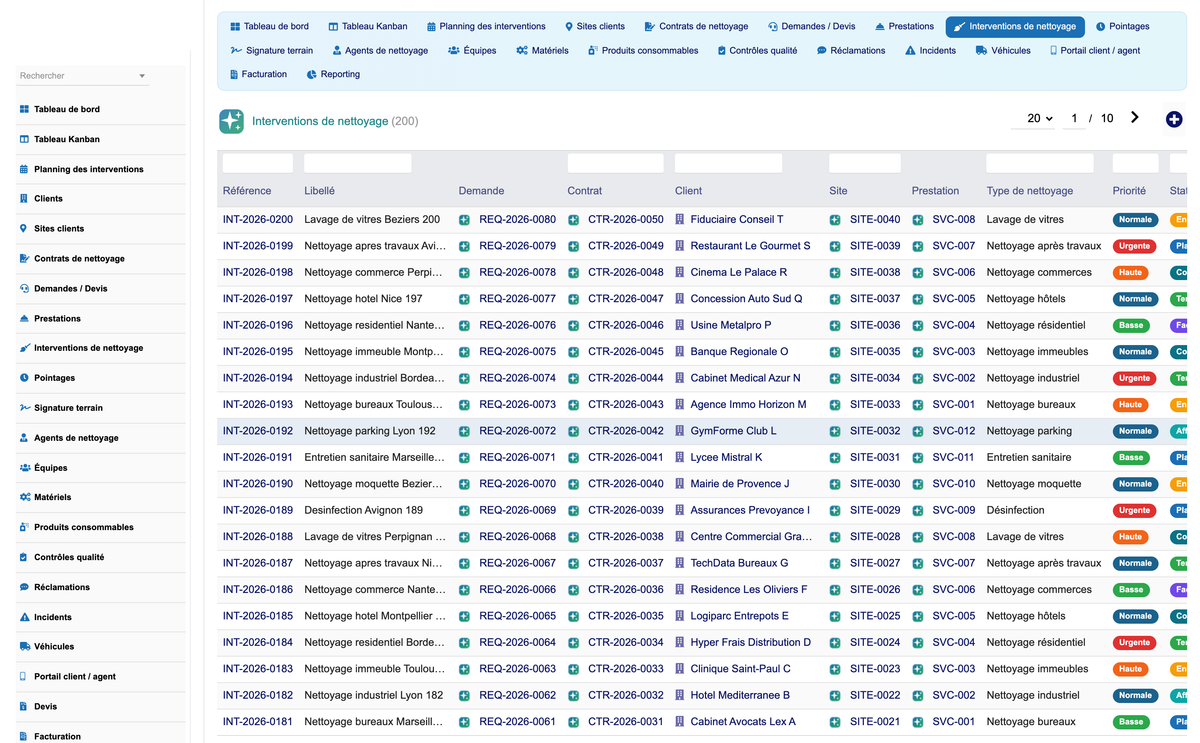Open client link Lycee Mistral K
This screenshot has width=1200, height=743.
(x=726, y=458)
